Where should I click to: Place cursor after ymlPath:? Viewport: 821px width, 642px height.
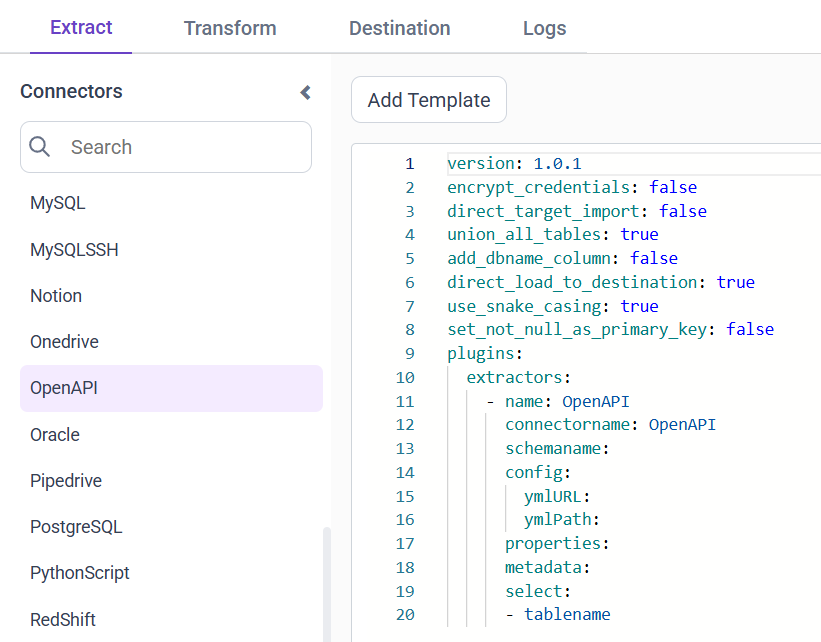click(x=601, y=519)
